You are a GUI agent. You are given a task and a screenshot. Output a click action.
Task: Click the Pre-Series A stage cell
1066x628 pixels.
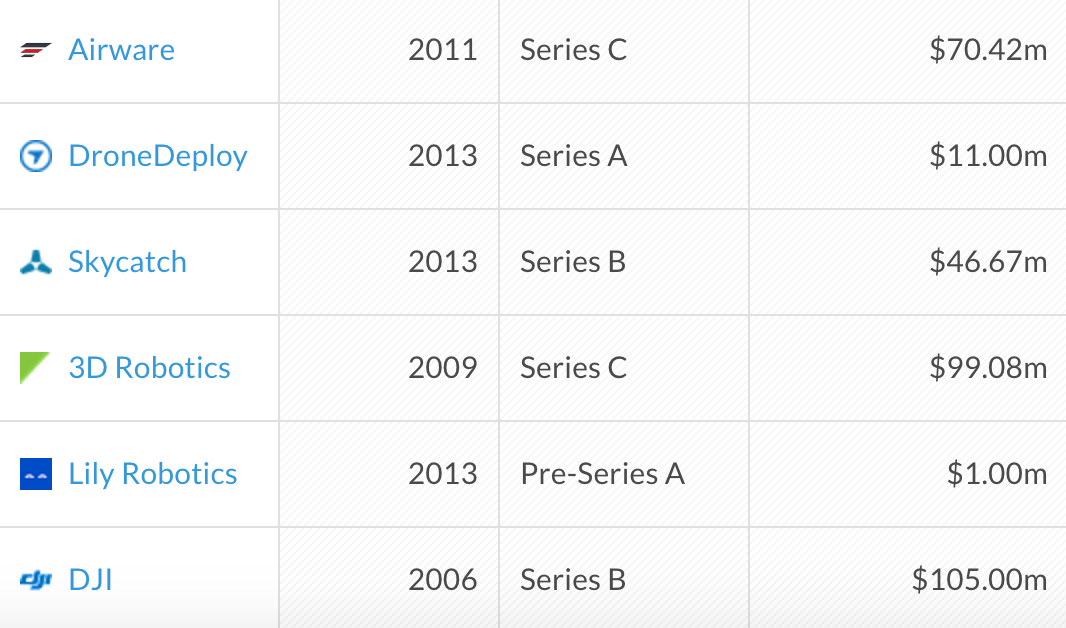tap(602, 474)
